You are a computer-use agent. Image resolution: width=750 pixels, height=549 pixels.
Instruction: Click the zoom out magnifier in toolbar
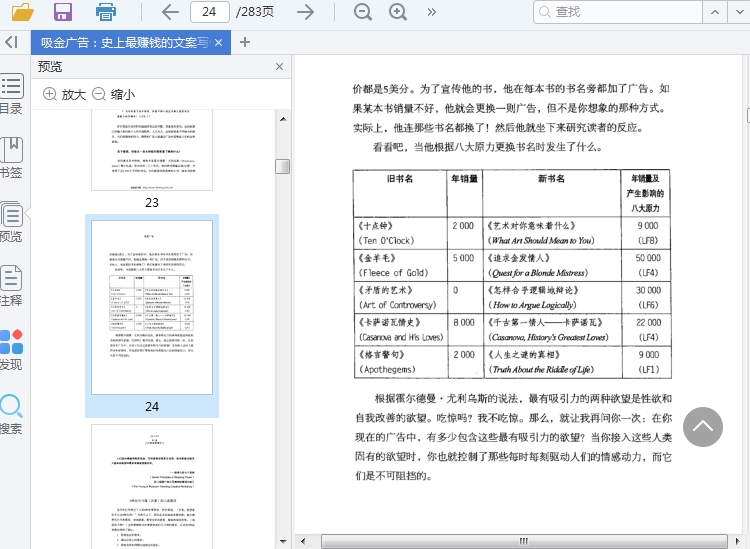point(363,12)
